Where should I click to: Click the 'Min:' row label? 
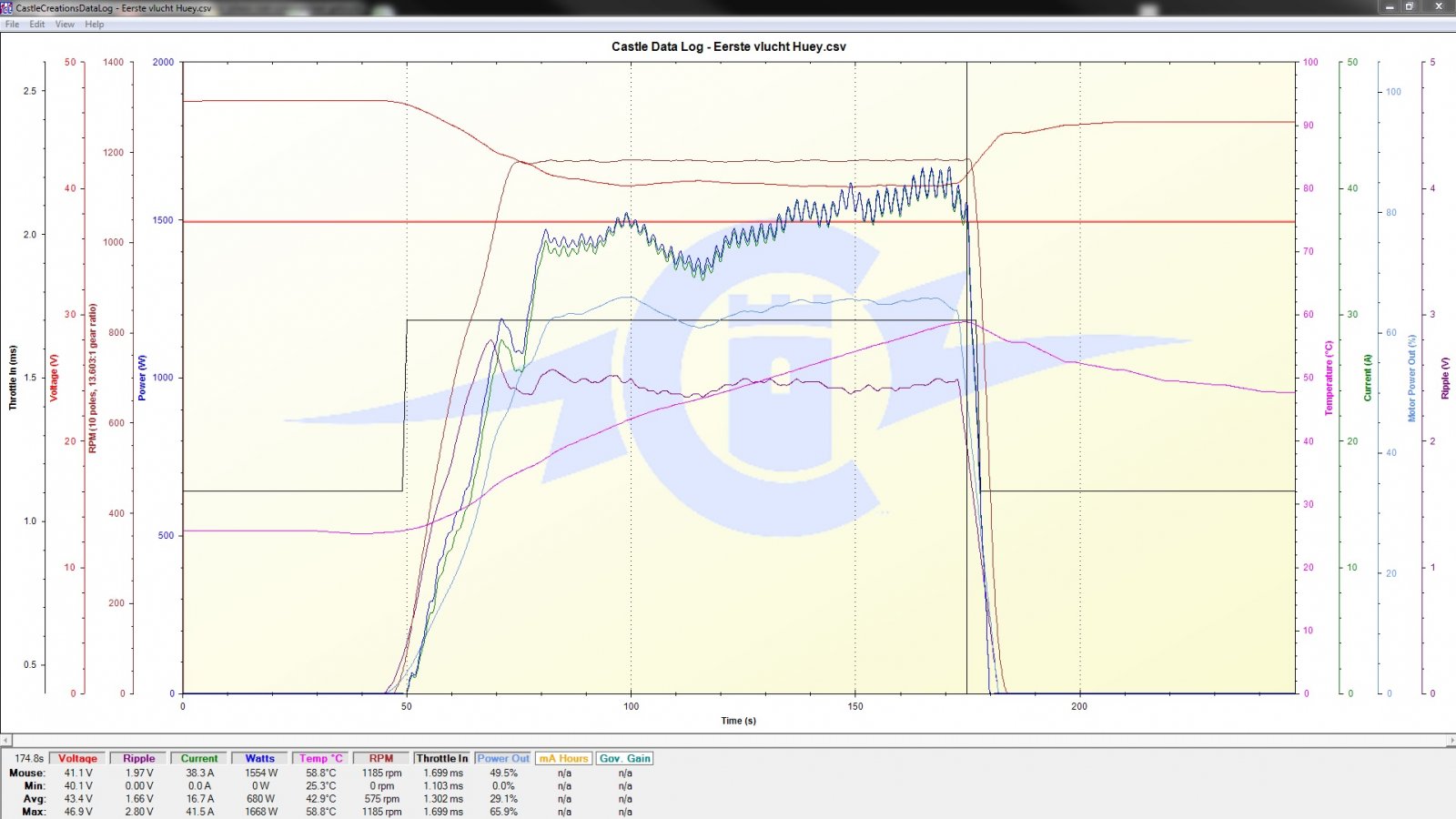(x=35, y=785)
